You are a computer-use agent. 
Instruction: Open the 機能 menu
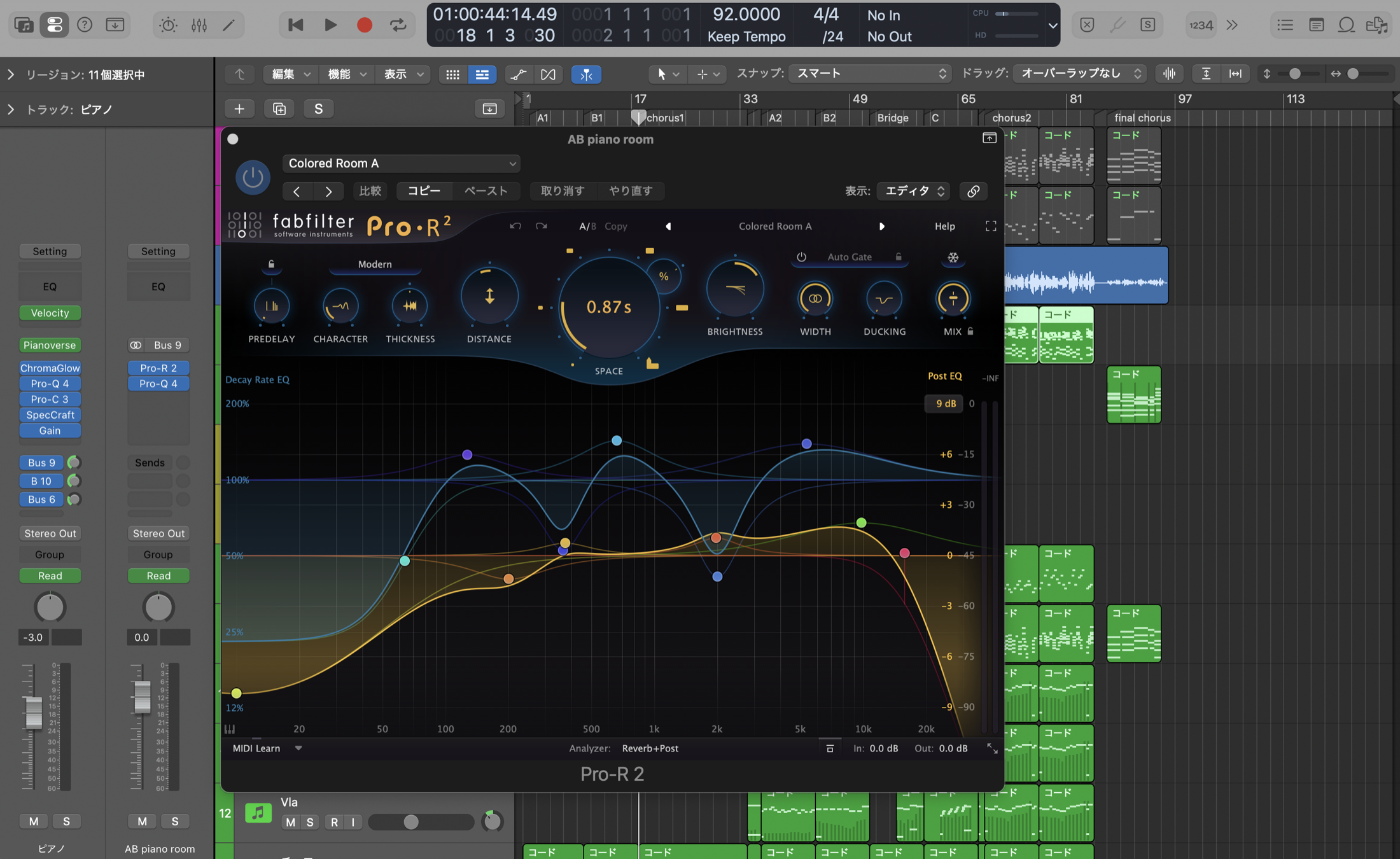347,74
